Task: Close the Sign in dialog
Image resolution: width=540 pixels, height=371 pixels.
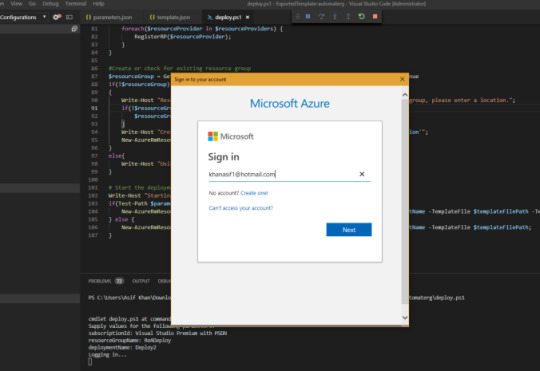Action: pos(402,79)
